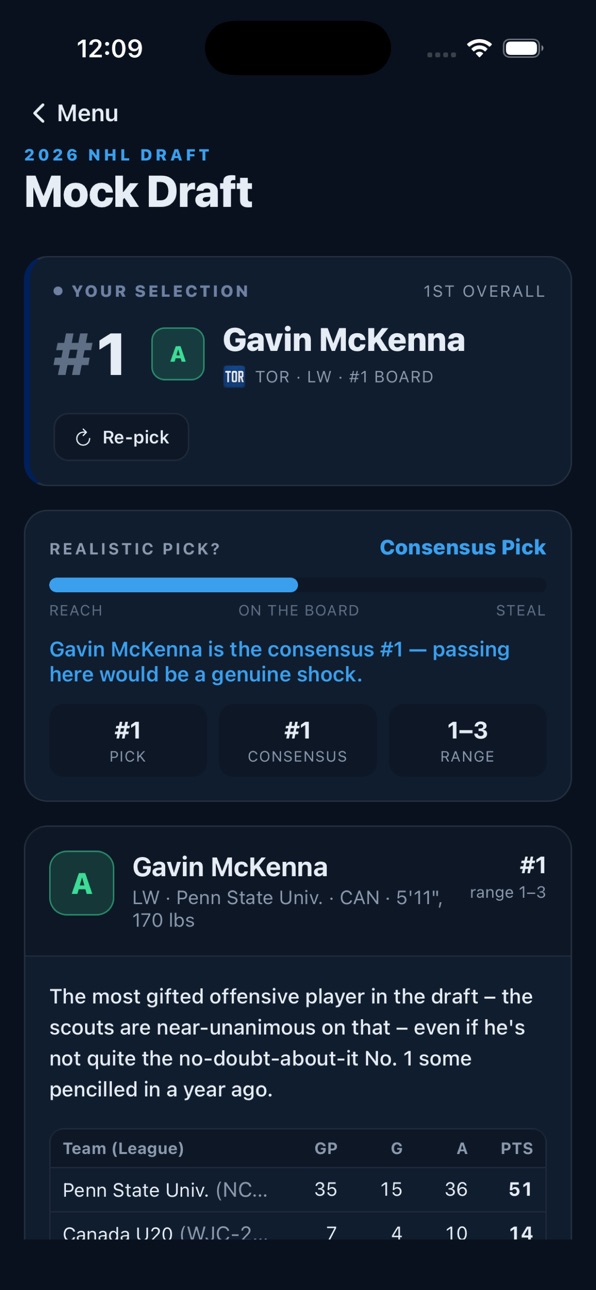
Task: Click the Wi-Fi status icon
Action: (480, 48)
